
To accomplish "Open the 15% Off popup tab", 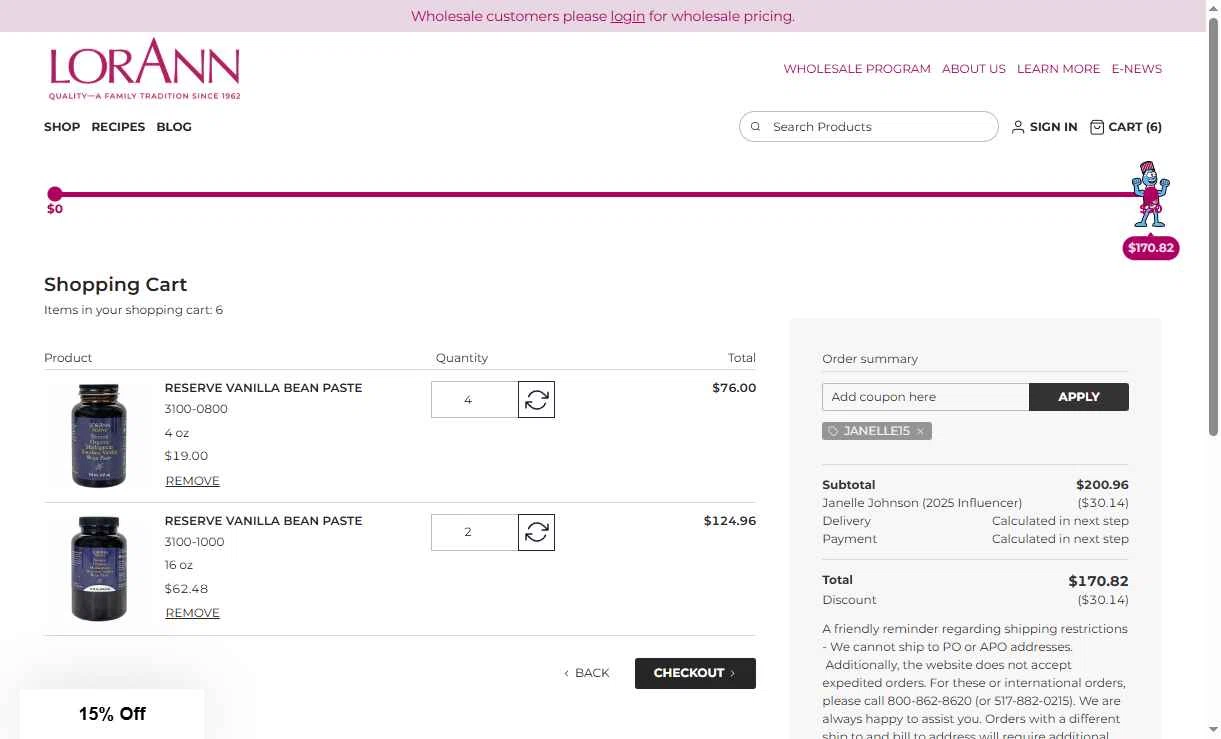I will (112, 714).
